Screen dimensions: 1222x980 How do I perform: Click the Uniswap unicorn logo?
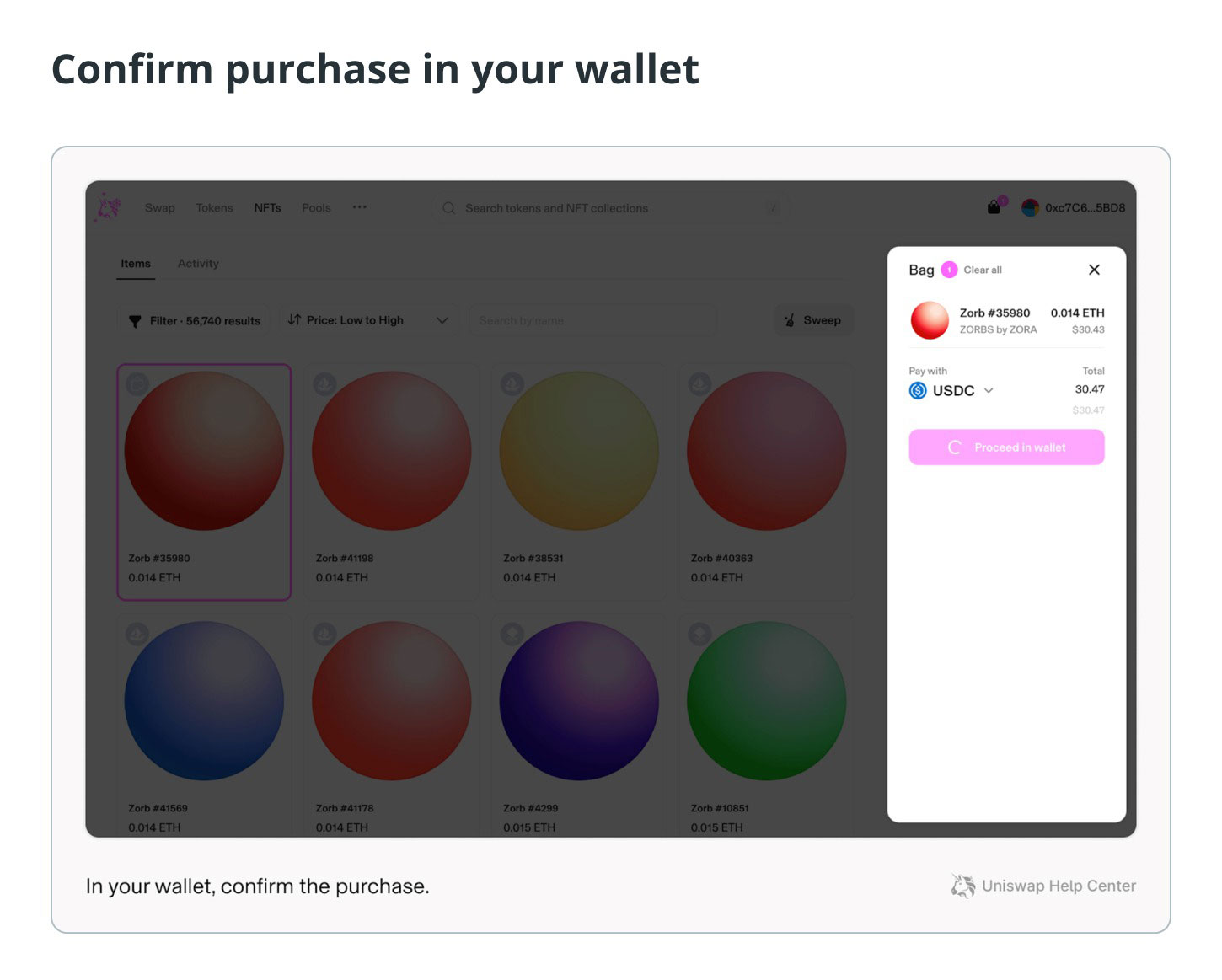pyautogui.click(x=108, y=207)
